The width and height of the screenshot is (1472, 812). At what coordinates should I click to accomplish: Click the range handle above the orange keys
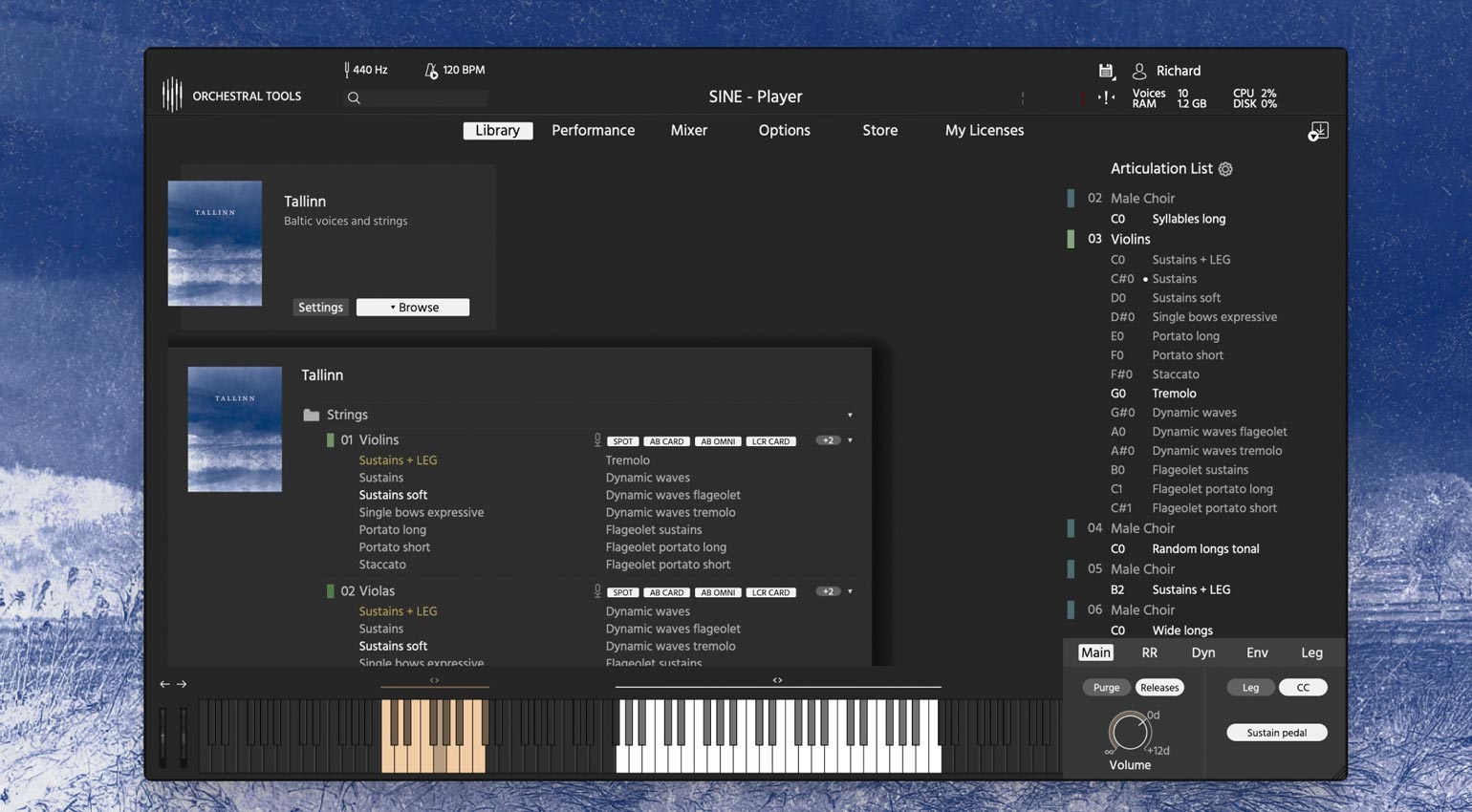coord(434,680)
